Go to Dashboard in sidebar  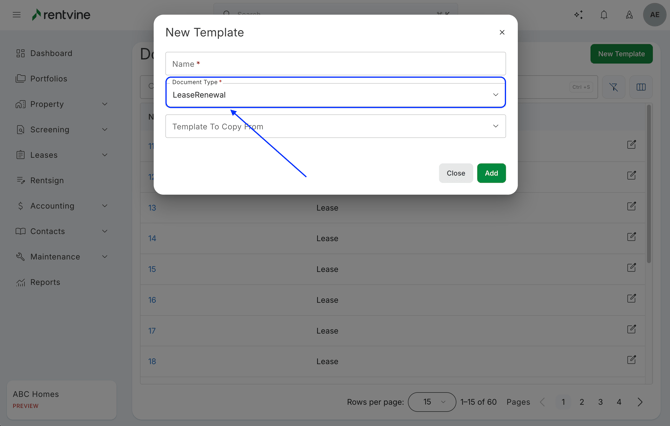tap(51, 53)
